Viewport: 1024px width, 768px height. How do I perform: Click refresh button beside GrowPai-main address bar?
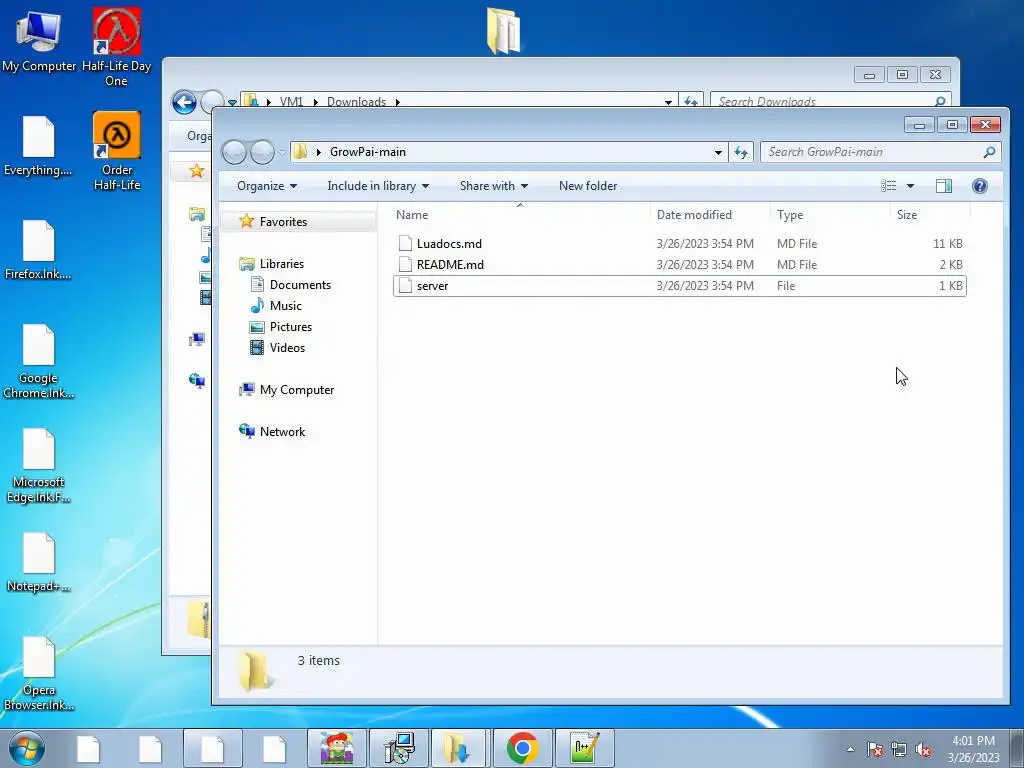tap(741, 152)
